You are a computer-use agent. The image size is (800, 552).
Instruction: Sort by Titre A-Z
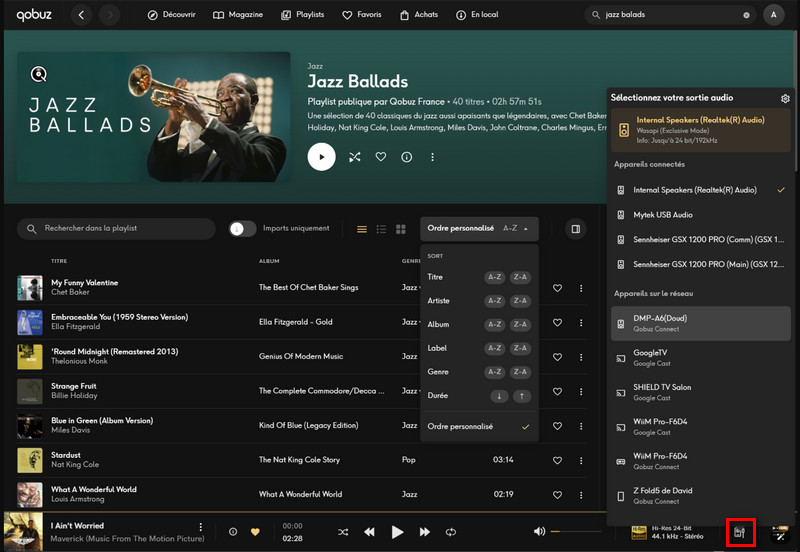click(x=494, y=277)
